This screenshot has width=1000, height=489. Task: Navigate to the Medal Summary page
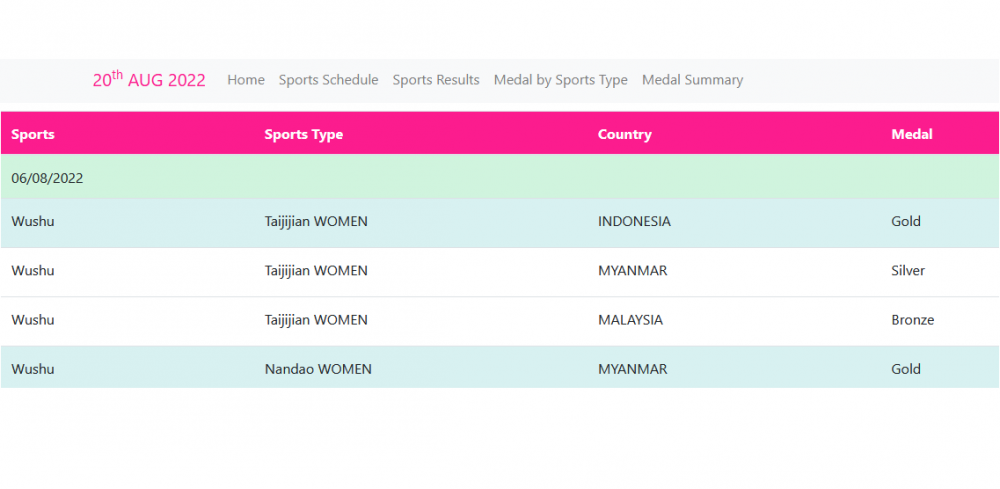(692, 80)
